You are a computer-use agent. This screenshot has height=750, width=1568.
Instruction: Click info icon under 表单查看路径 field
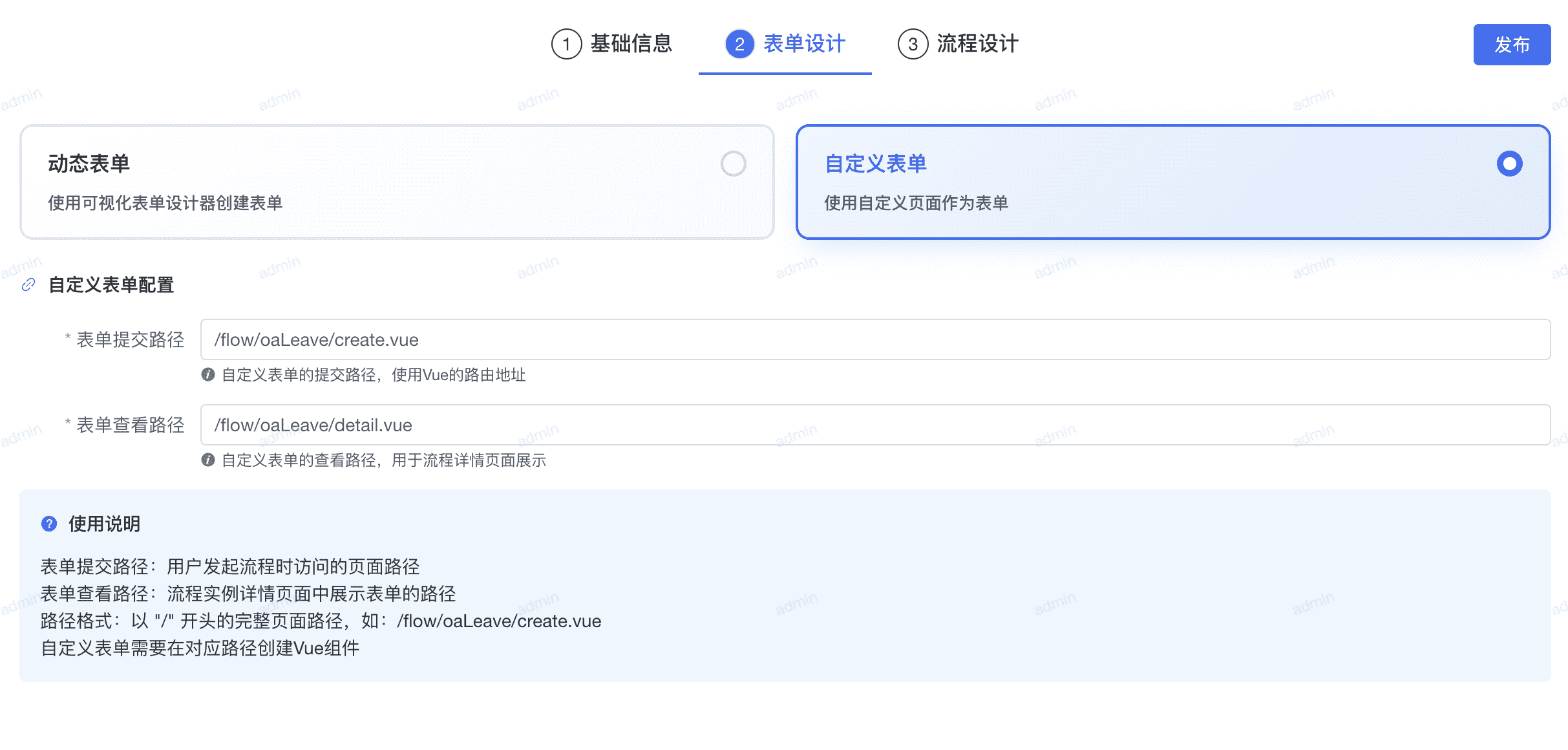pyautogui.click(x=207, y=460)
